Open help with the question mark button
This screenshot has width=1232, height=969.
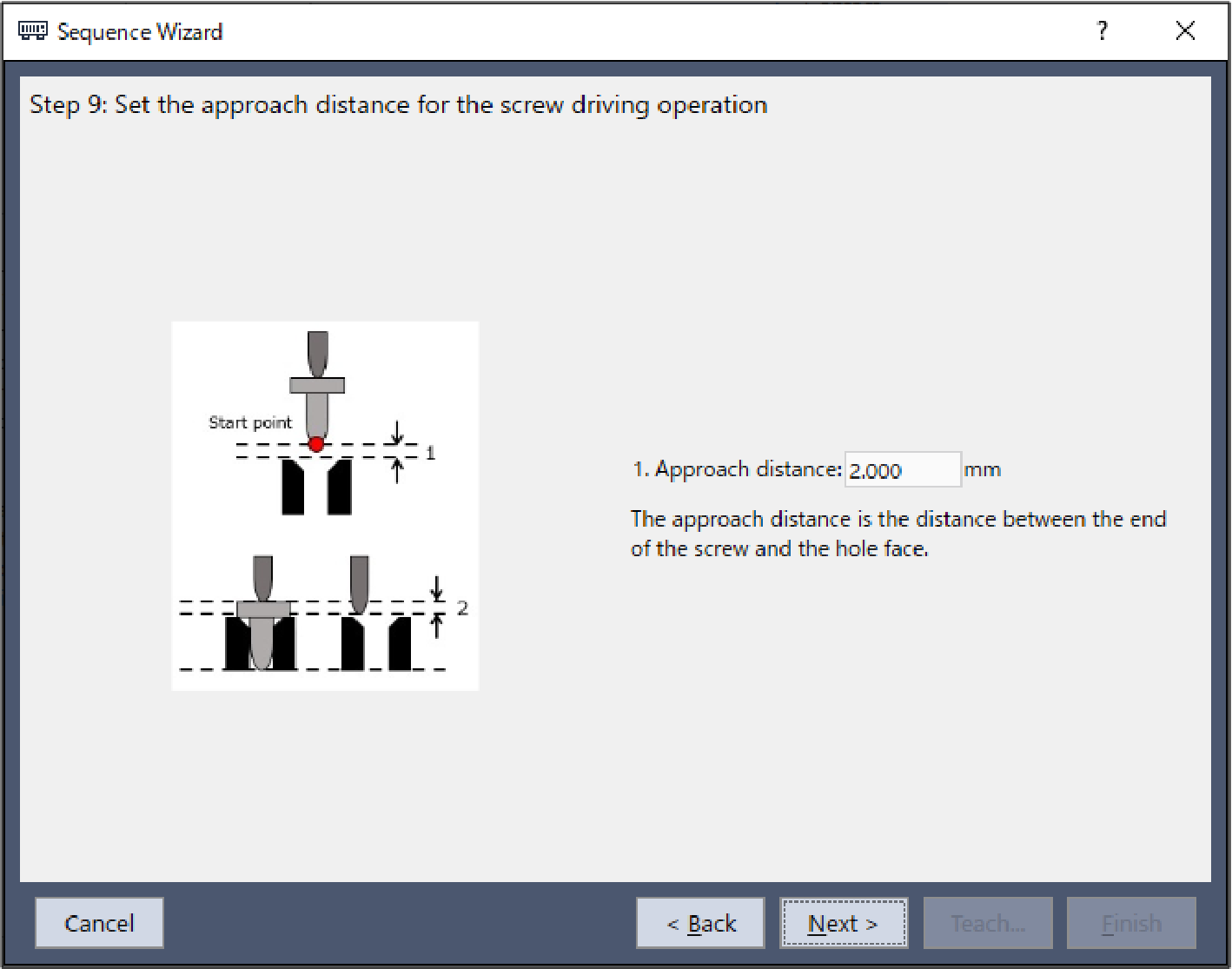1102,31
